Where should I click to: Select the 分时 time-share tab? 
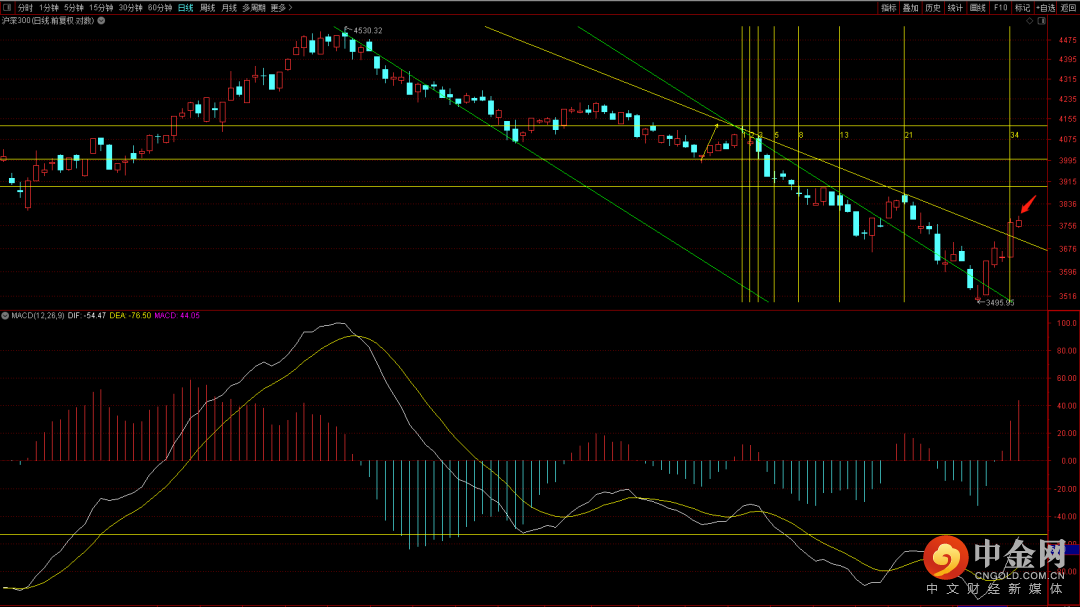point(26,7)
